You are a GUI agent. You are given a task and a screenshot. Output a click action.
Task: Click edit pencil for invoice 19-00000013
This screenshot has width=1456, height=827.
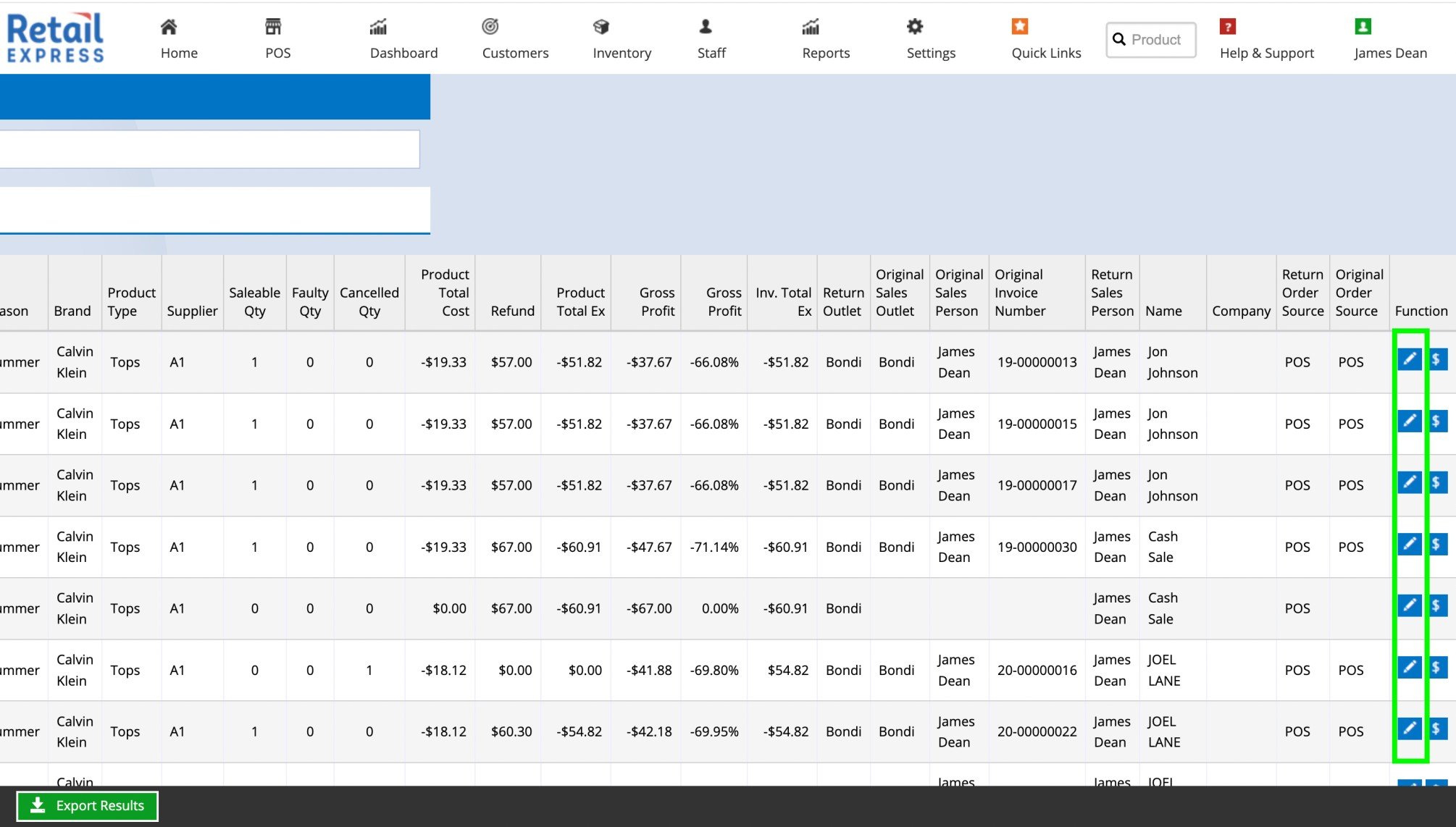(1409, 359)
